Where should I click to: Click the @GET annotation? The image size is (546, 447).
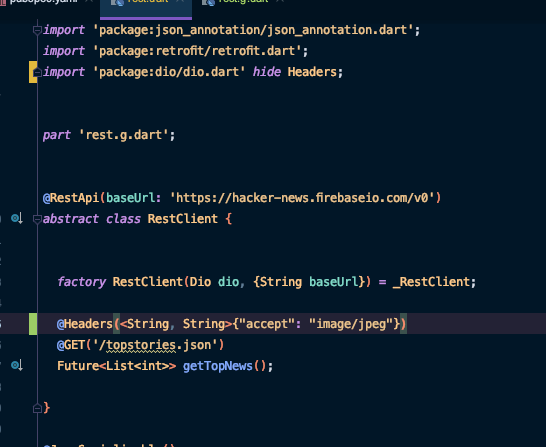pyautogui.click(x=71, y=345)
